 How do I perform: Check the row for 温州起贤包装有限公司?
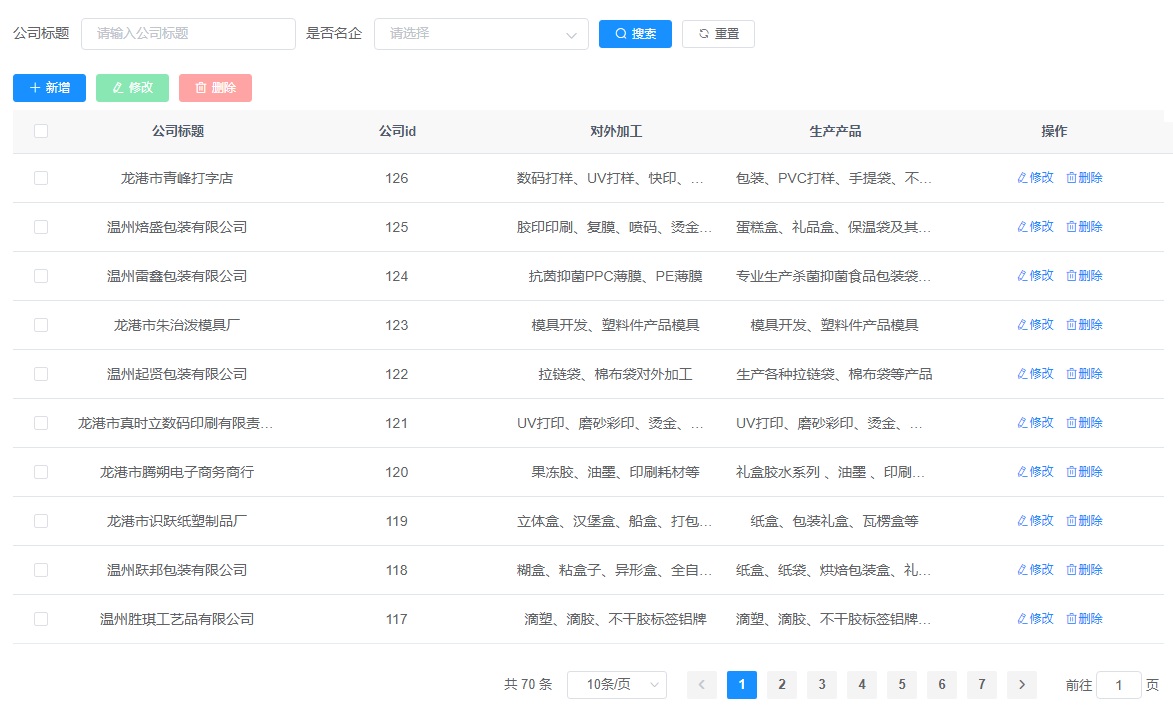(41, 374)
